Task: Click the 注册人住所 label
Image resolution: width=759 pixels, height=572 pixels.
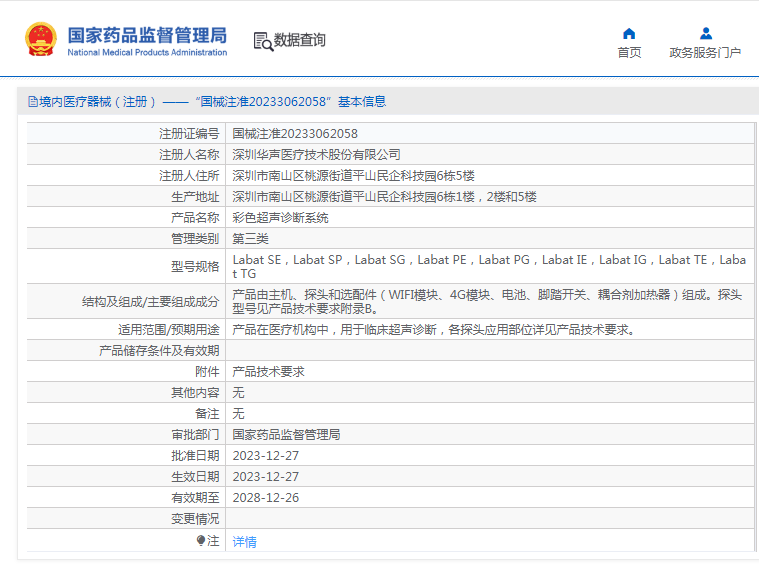Action: (x=189, y=176)
